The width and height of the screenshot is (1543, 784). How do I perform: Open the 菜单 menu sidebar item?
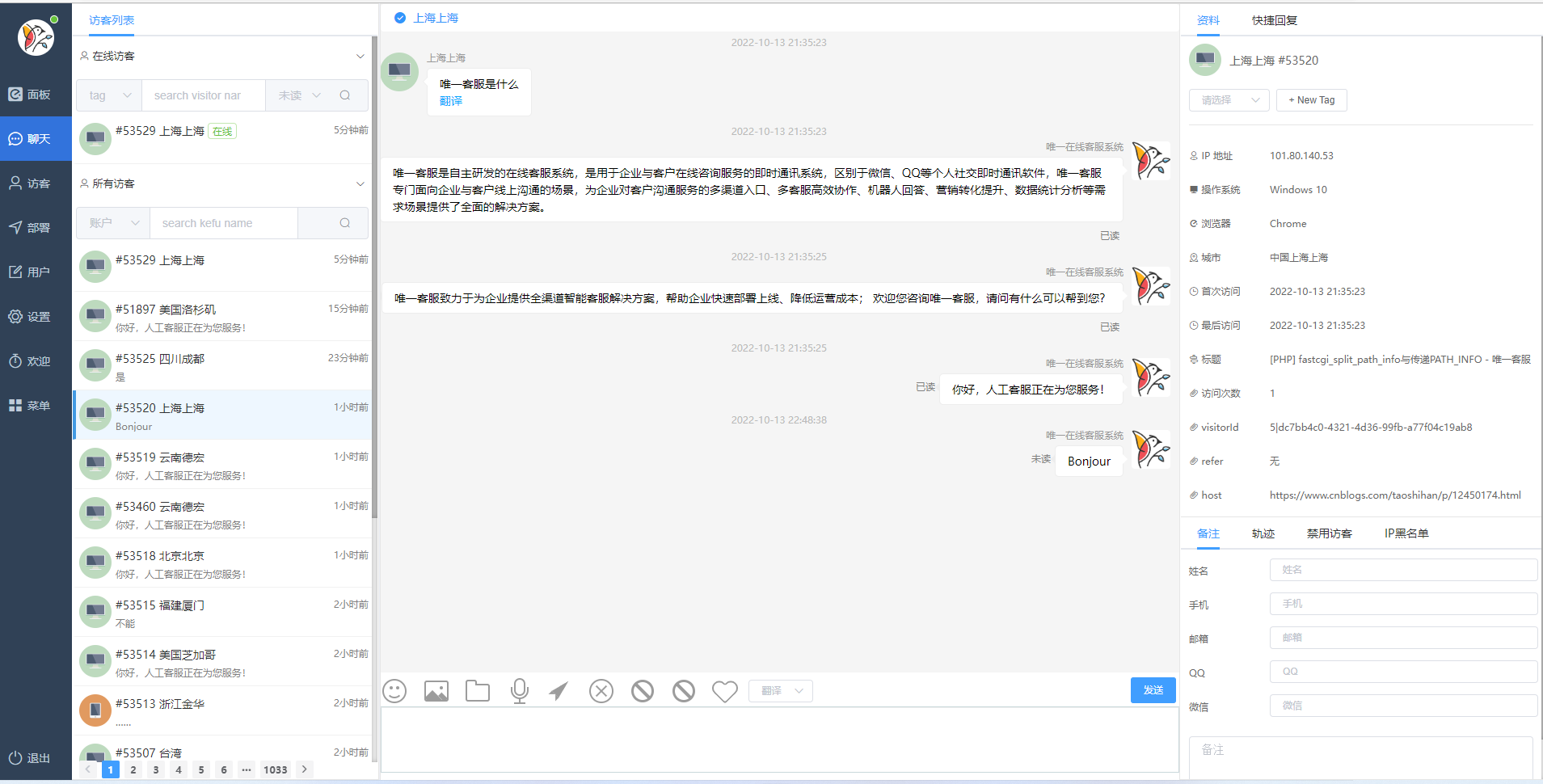(36, 406)
